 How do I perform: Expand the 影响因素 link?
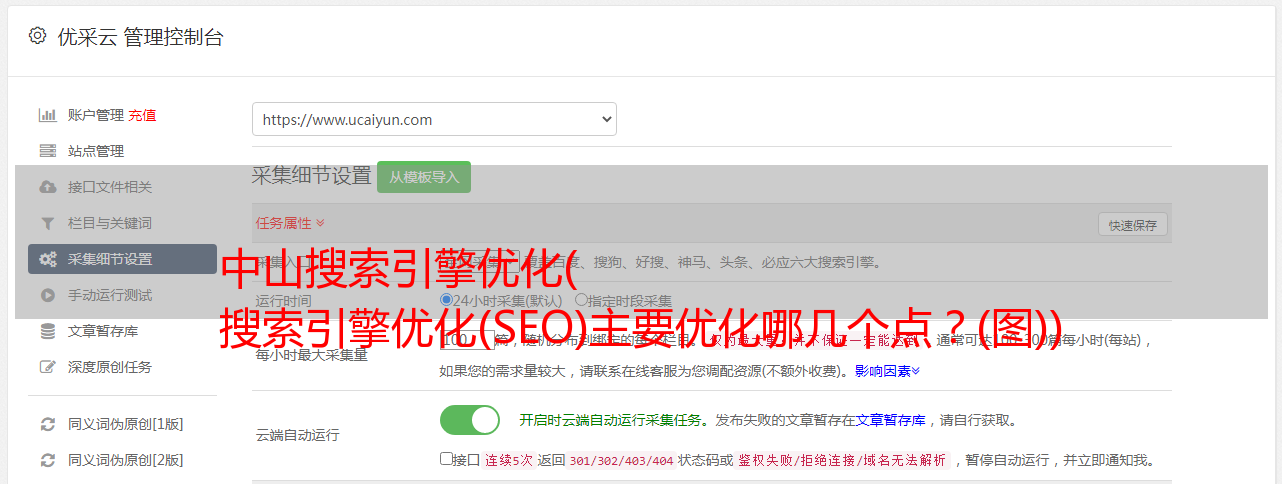tap(887, 371)
